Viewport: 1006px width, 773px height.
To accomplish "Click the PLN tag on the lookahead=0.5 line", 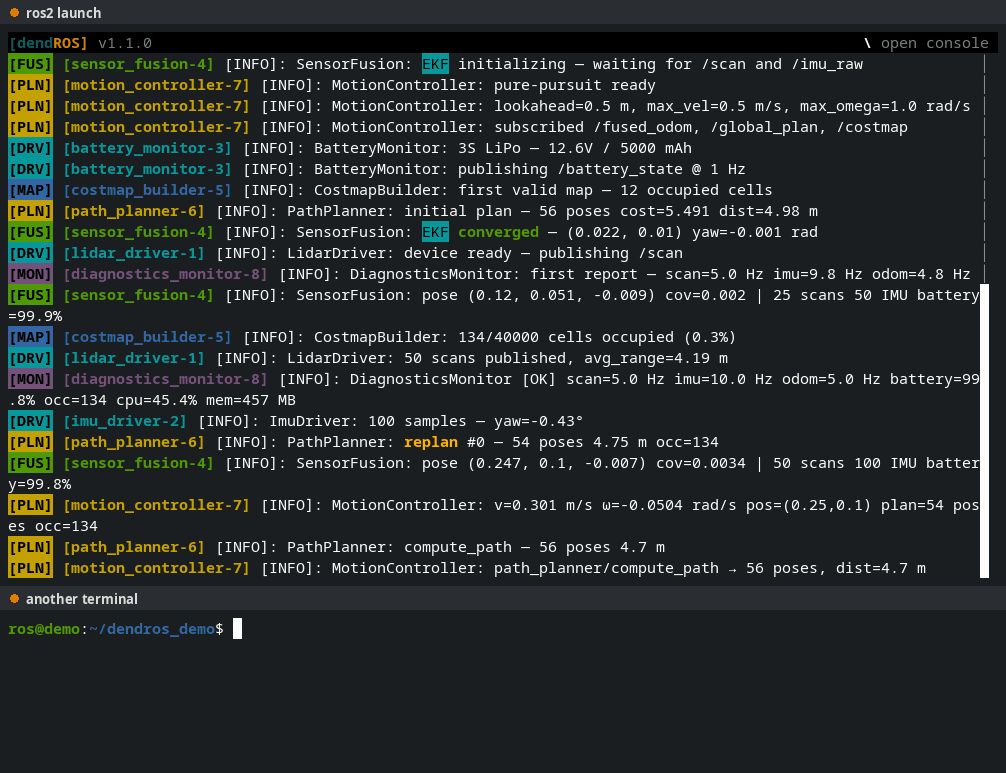I will [x=30, y=106].
